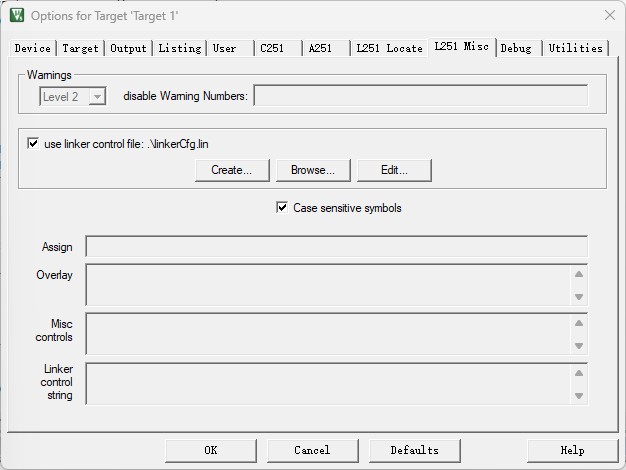The image size is (626, 470).
Task: Click the Create... button
Action: click(232, 170)
